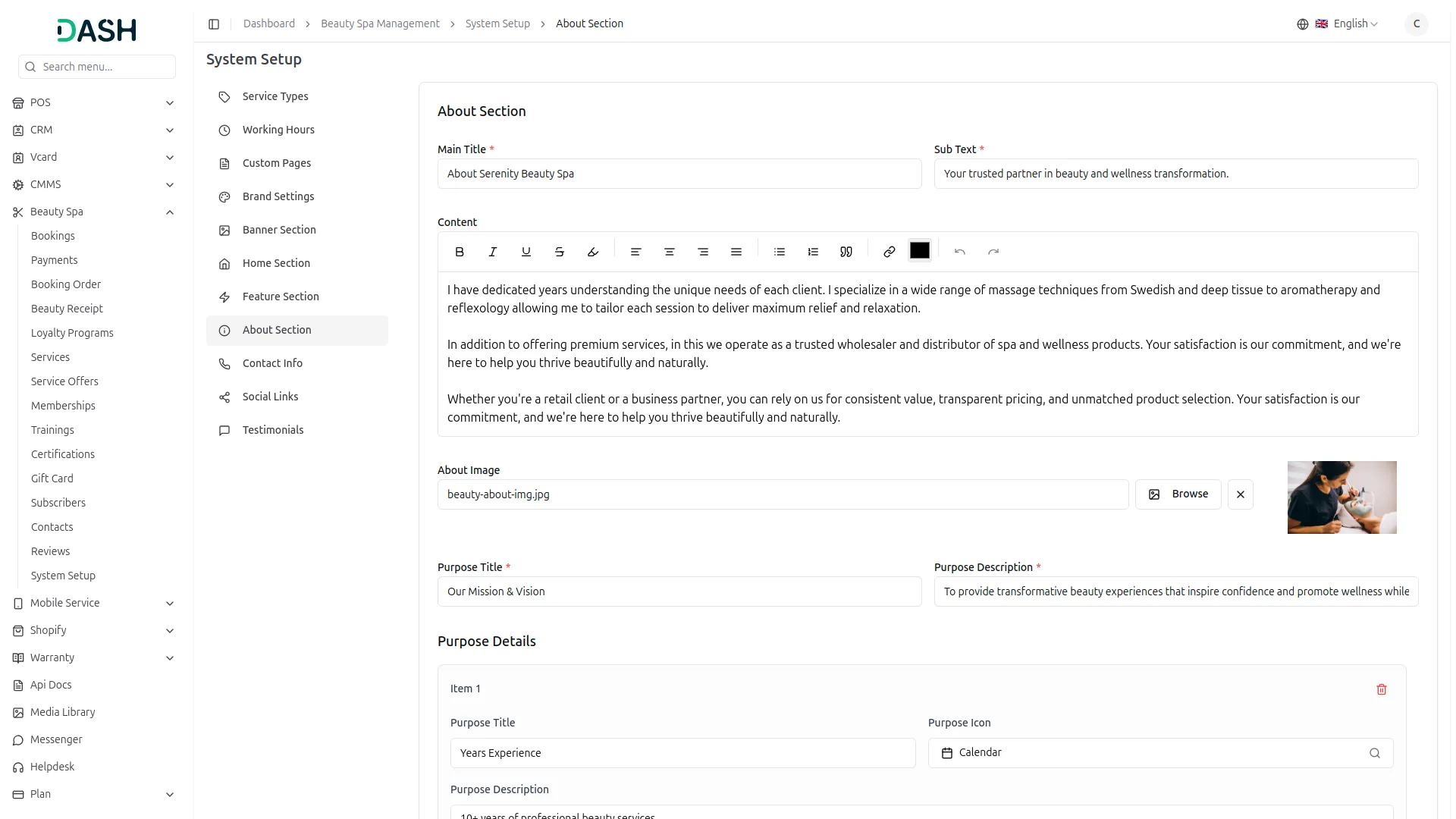Remove the beauty-about-img.jpg file
This screenshot has height=819, width=1456.
[x=1241, y=494]
